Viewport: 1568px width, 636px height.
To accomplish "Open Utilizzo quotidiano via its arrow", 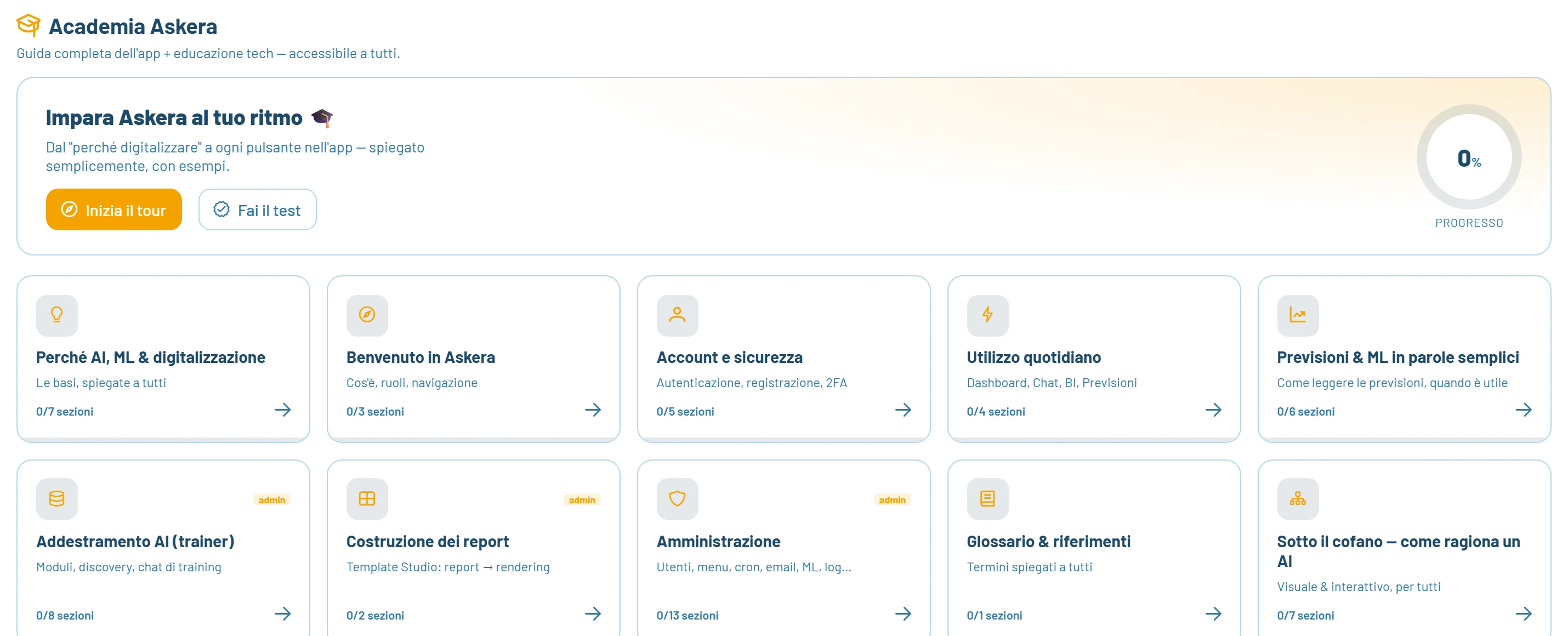I will click(1213, 410).
